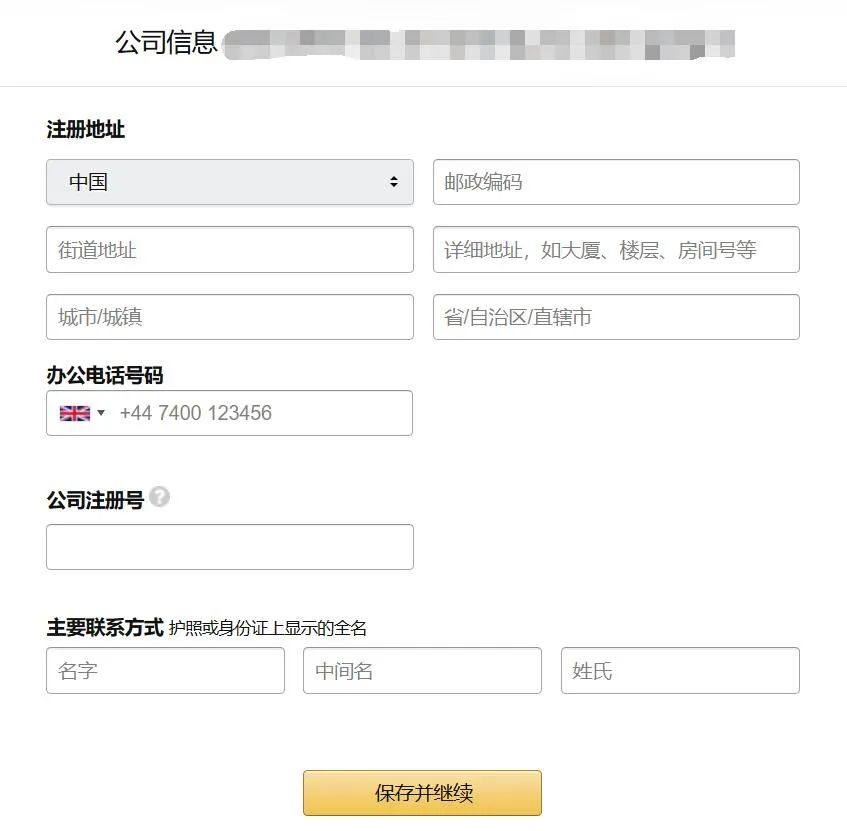
Task: Select the 详细地址 input field
Action: tap(616, 249)
